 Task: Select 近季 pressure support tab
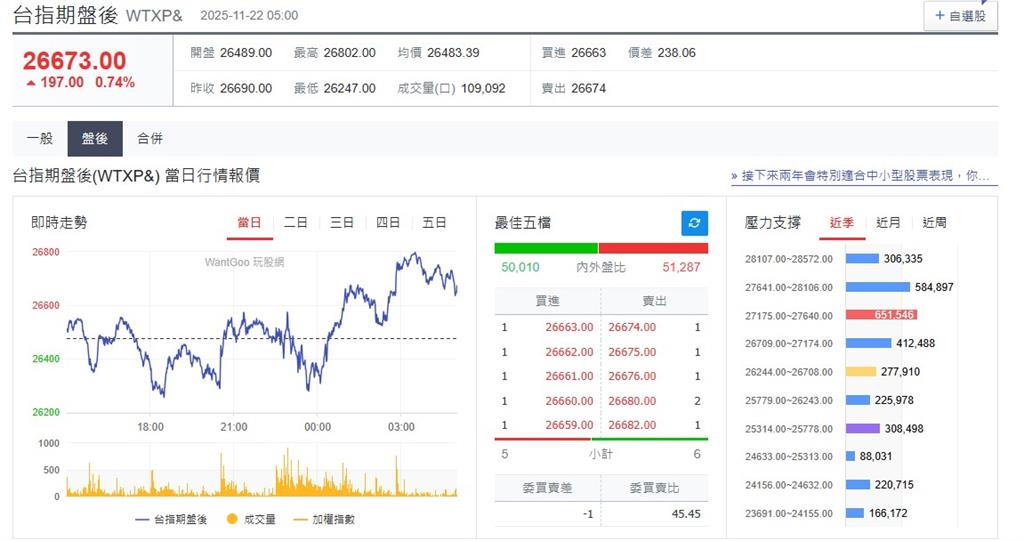click(x=842, y=223)
